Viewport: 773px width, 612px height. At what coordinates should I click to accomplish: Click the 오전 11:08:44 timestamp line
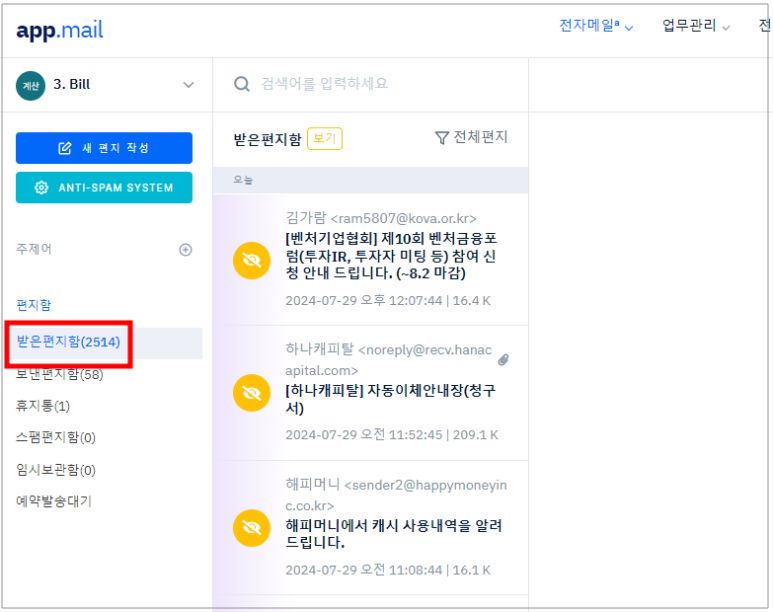(x=388, y=570)
